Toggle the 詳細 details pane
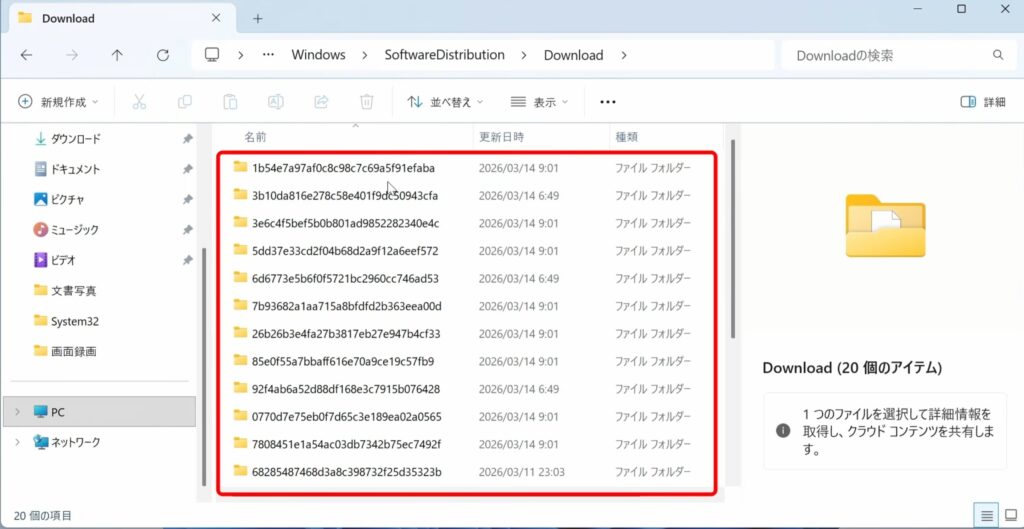 [982, 102]
